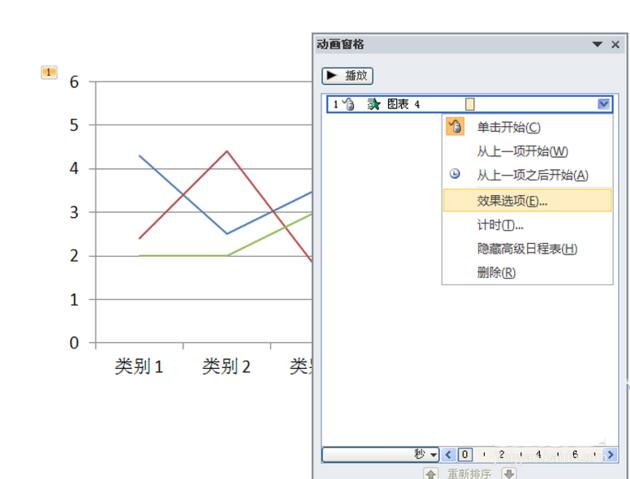Open dropdown arrow of 图表 4 animation
Image resolution: width=630 pixels, height=479 pixels.
click(603, 104)
